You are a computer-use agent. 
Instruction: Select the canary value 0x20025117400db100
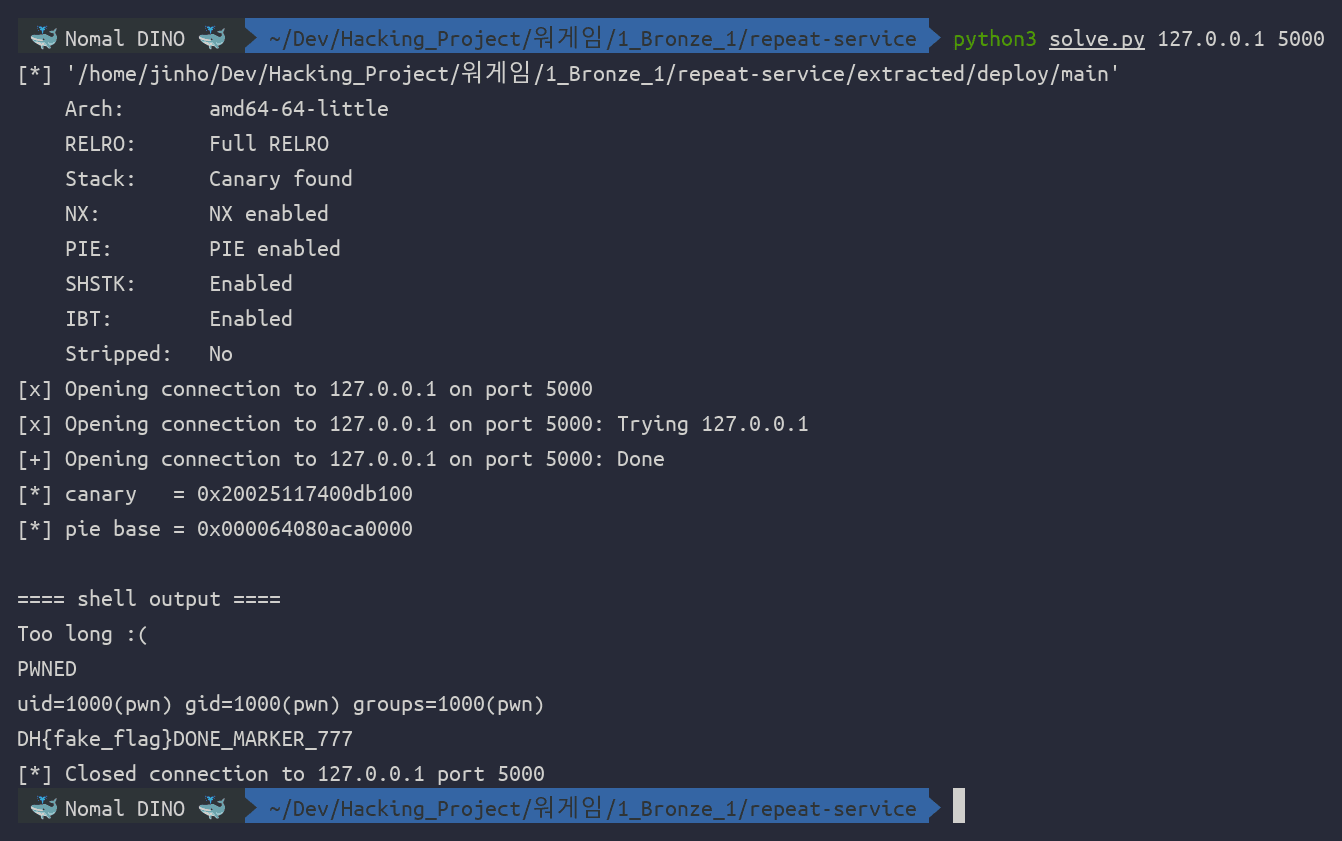point(304,494)
